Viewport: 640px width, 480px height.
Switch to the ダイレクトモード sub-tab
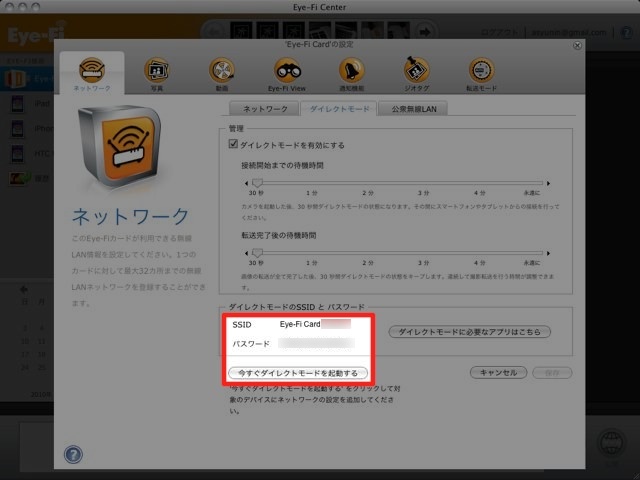(x=339, y=109)
